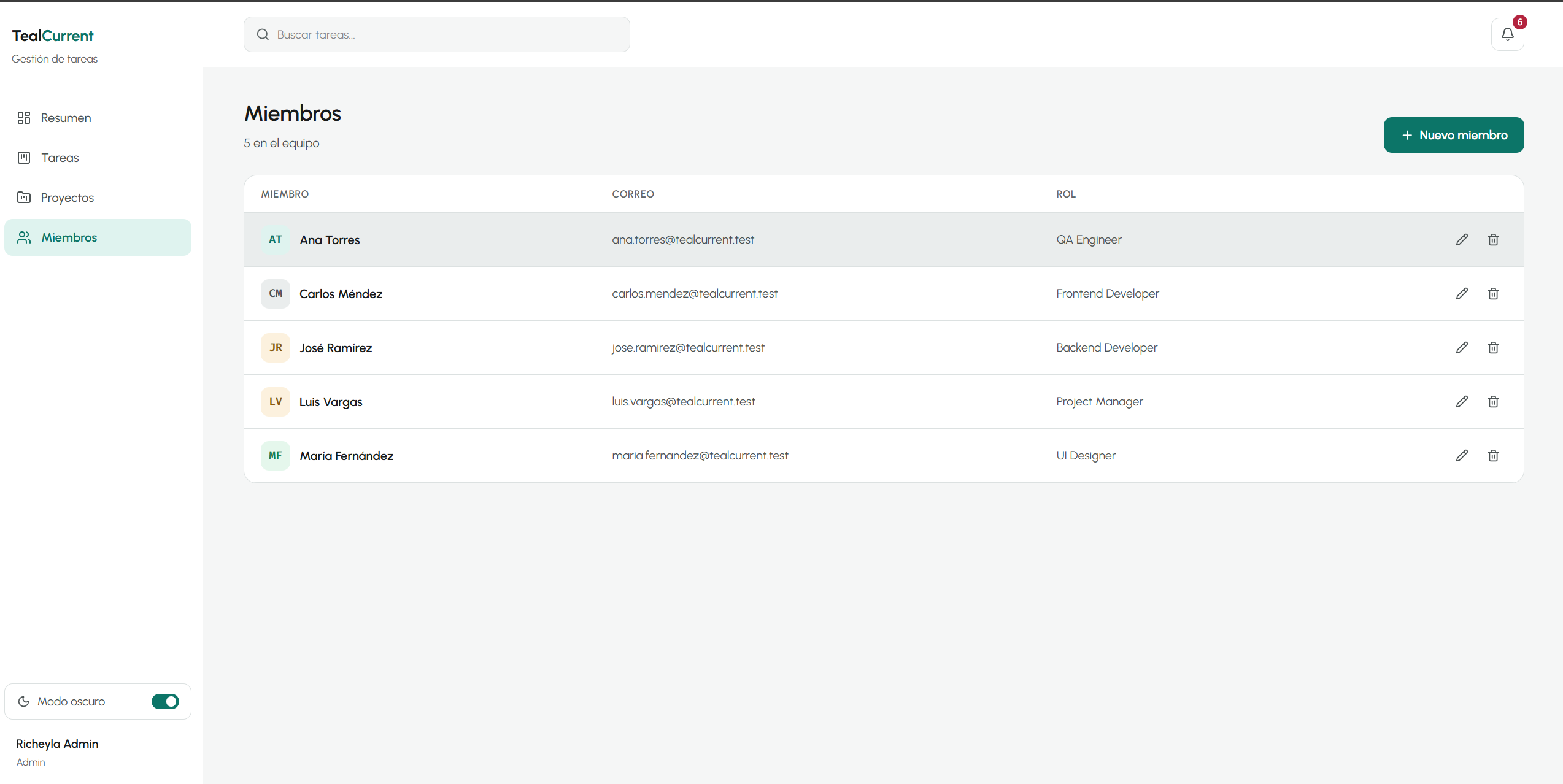Click the Project Manager role cell

(1099, 402)
